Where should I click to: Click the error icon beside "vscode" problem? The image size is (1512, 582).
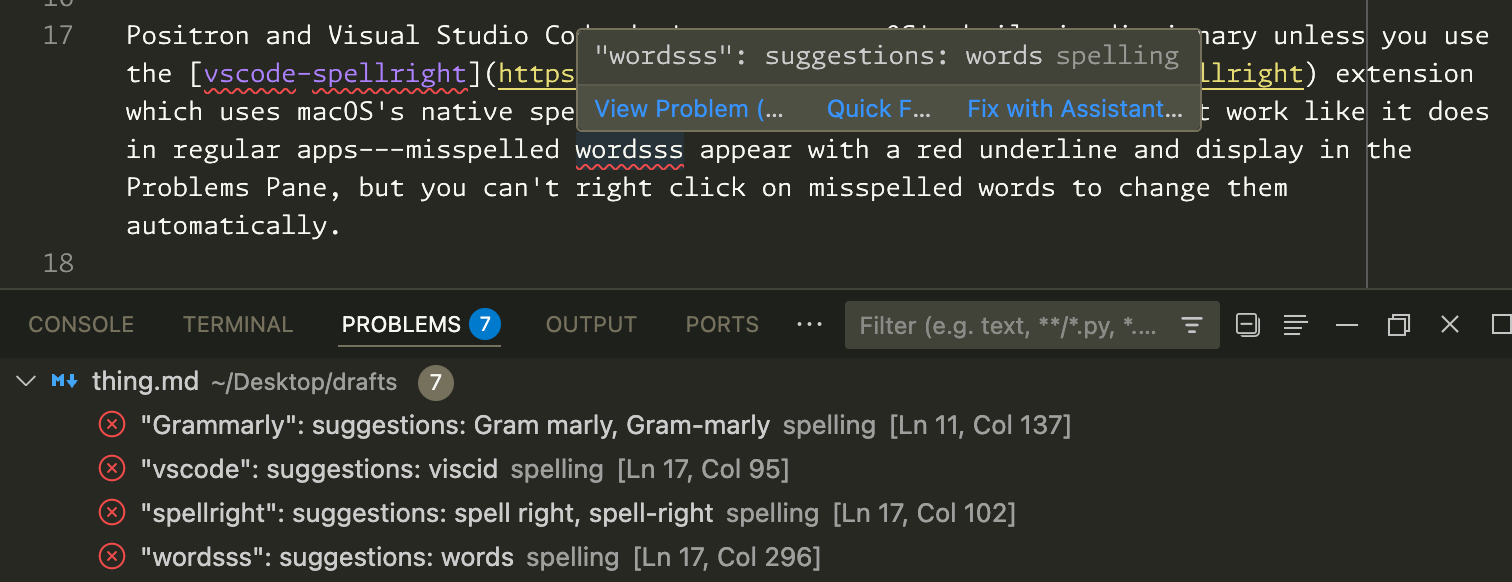point(111,470)
